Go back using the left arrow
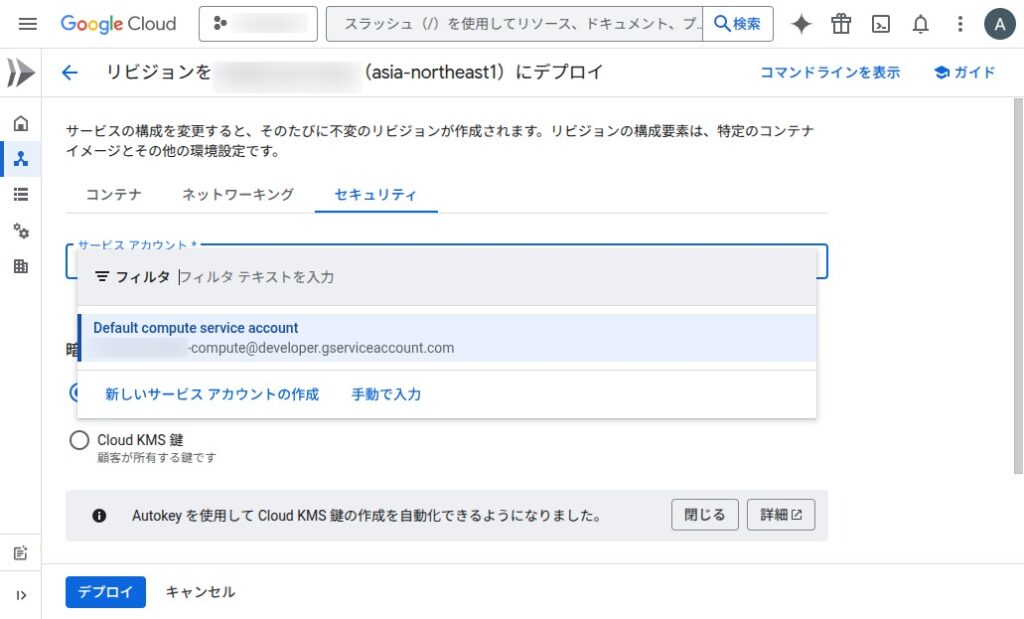Screen dimensions: 1024x619 click(x=69, y=73)
